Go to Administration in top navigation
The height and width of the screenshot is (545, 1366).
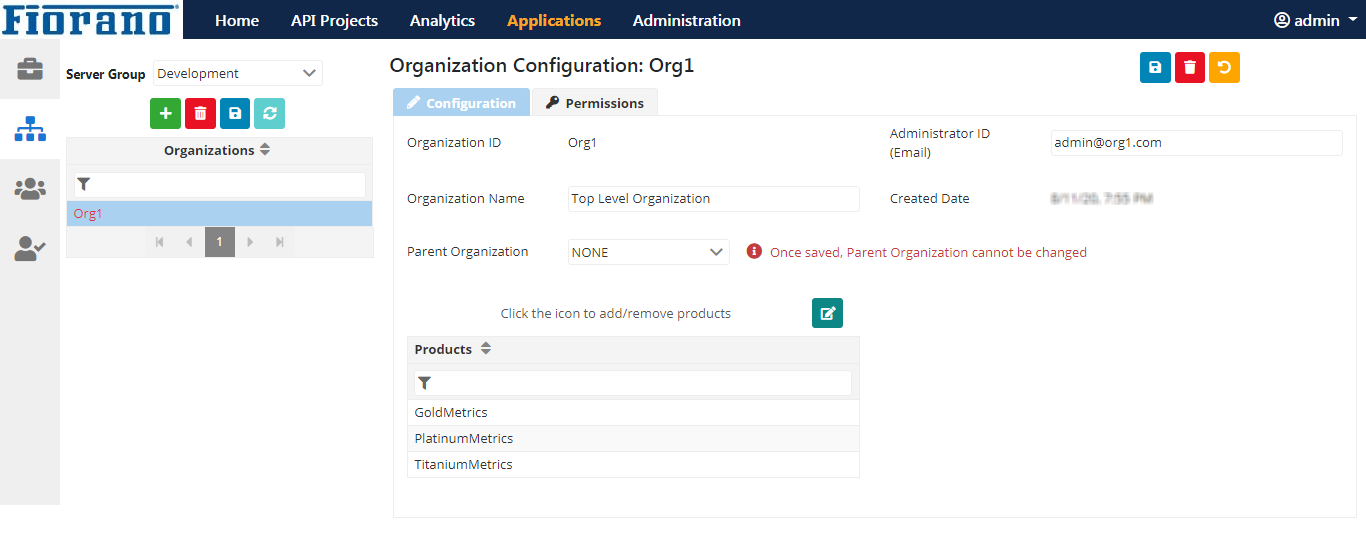pyautogui.click(x=686, y=20)
